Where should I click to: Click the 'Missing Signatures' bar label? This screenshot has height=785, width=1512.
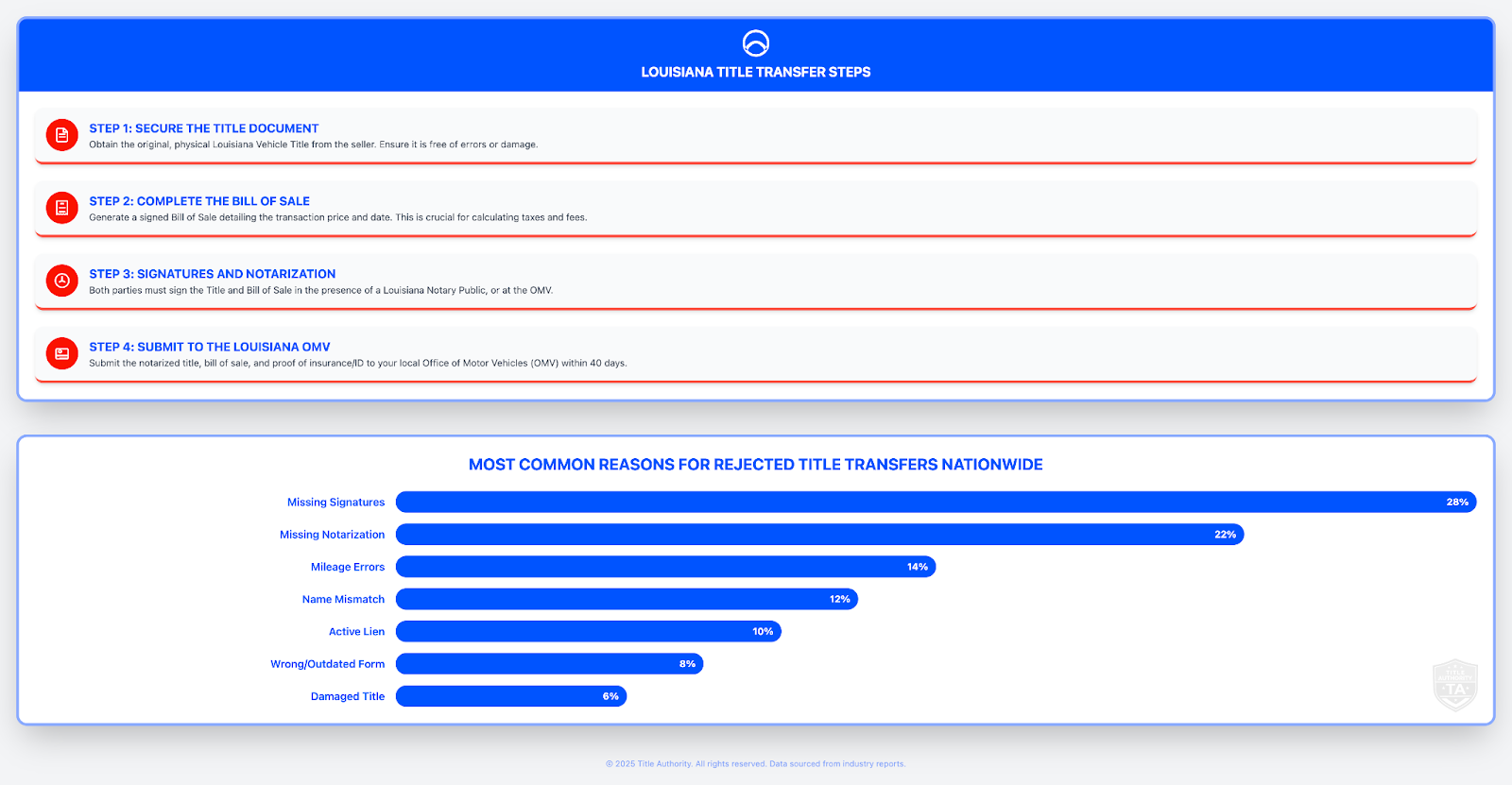click(336, 503)
